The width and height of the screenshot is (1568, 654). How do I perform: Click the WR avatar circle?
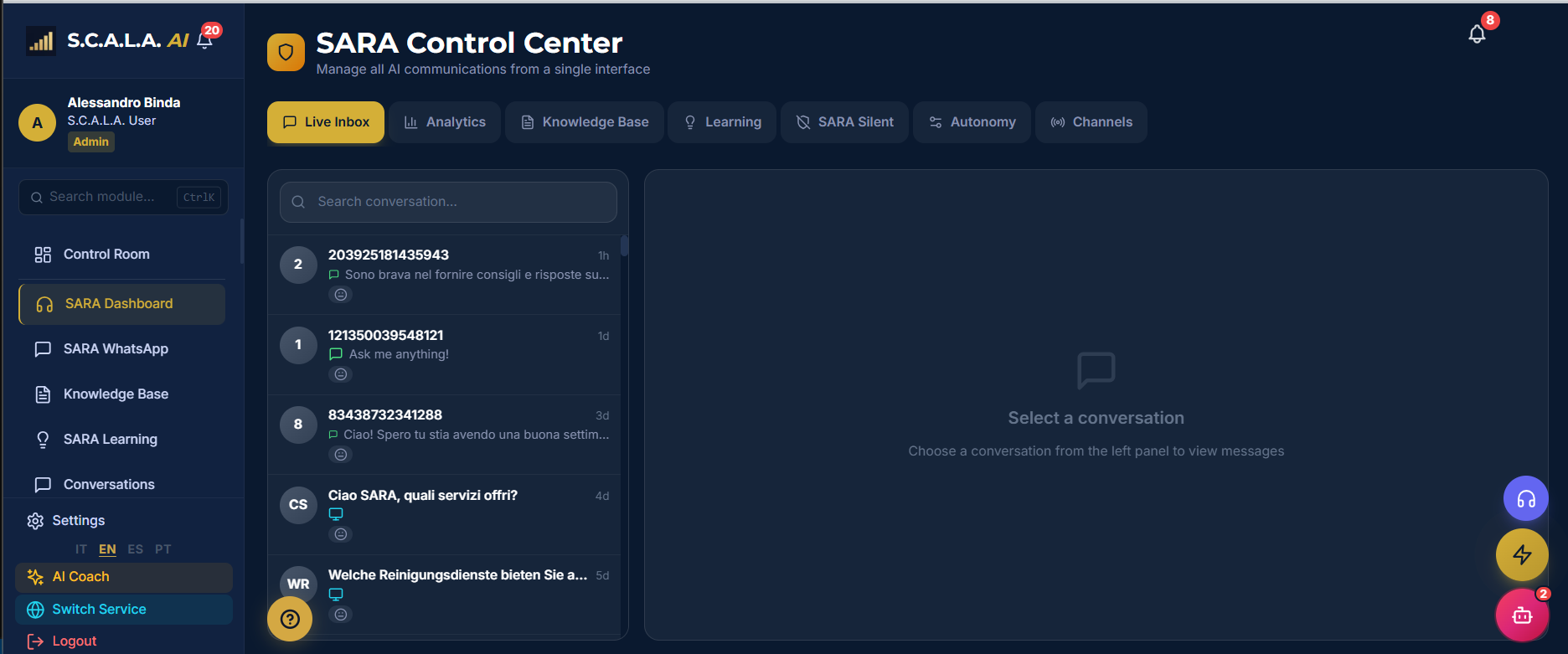pos(298,584)
